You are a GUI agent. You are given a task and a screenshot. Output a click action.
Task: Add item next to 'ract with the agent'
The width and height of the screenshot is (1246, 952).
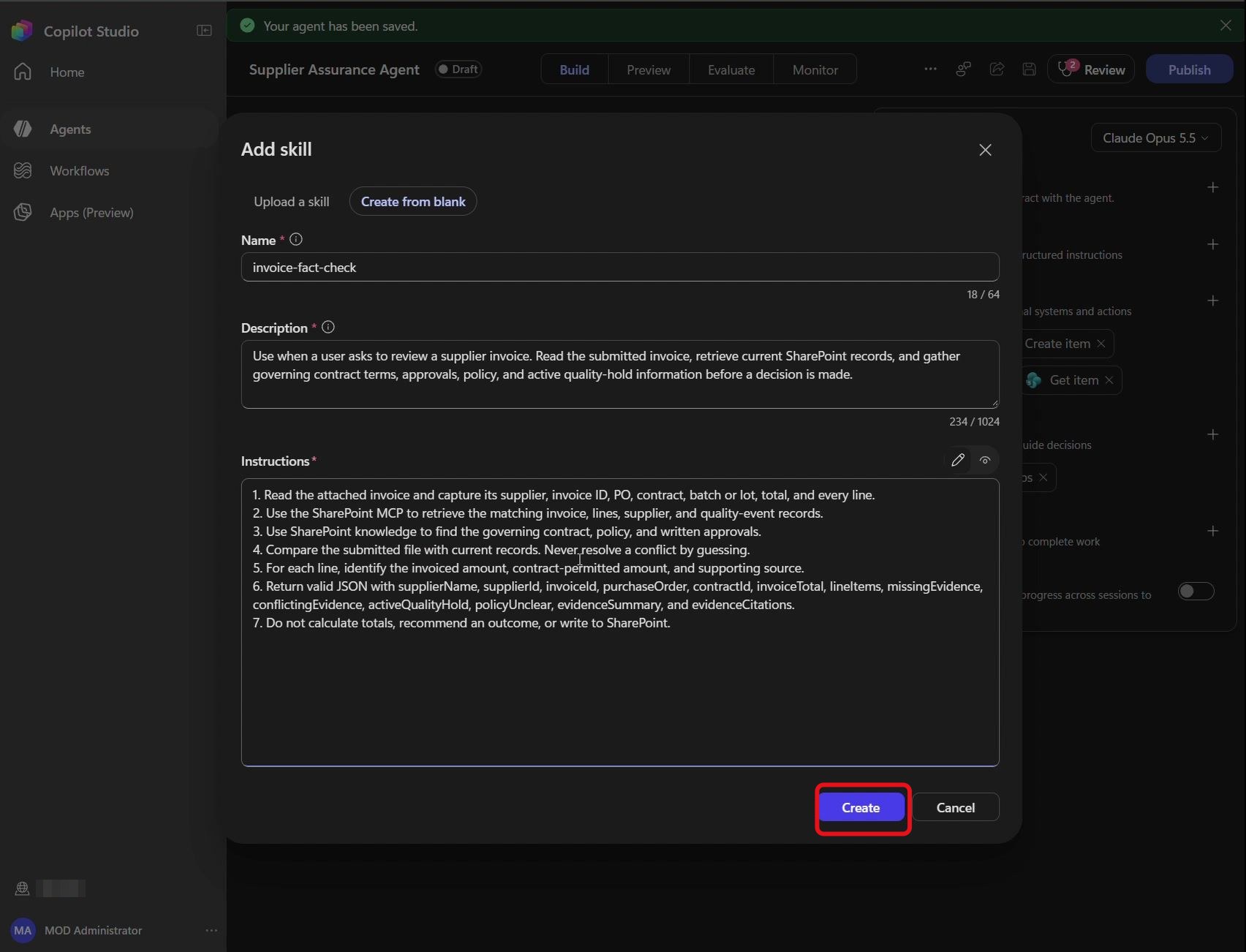click(1213, 187)
